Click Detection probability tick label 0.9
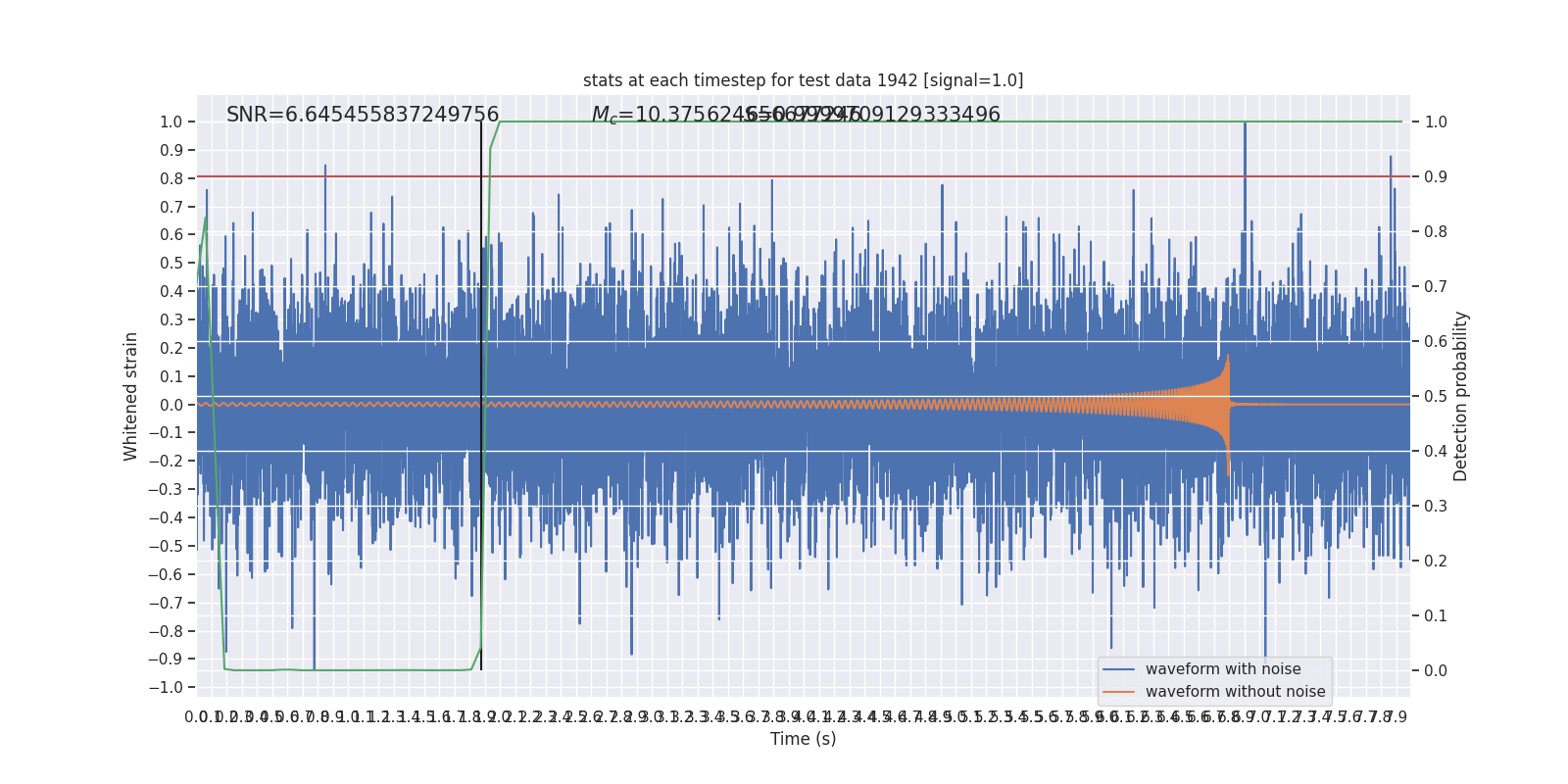Viewport: 1568px width, 784px height. pyautogui.click(x=1436, y=177)
